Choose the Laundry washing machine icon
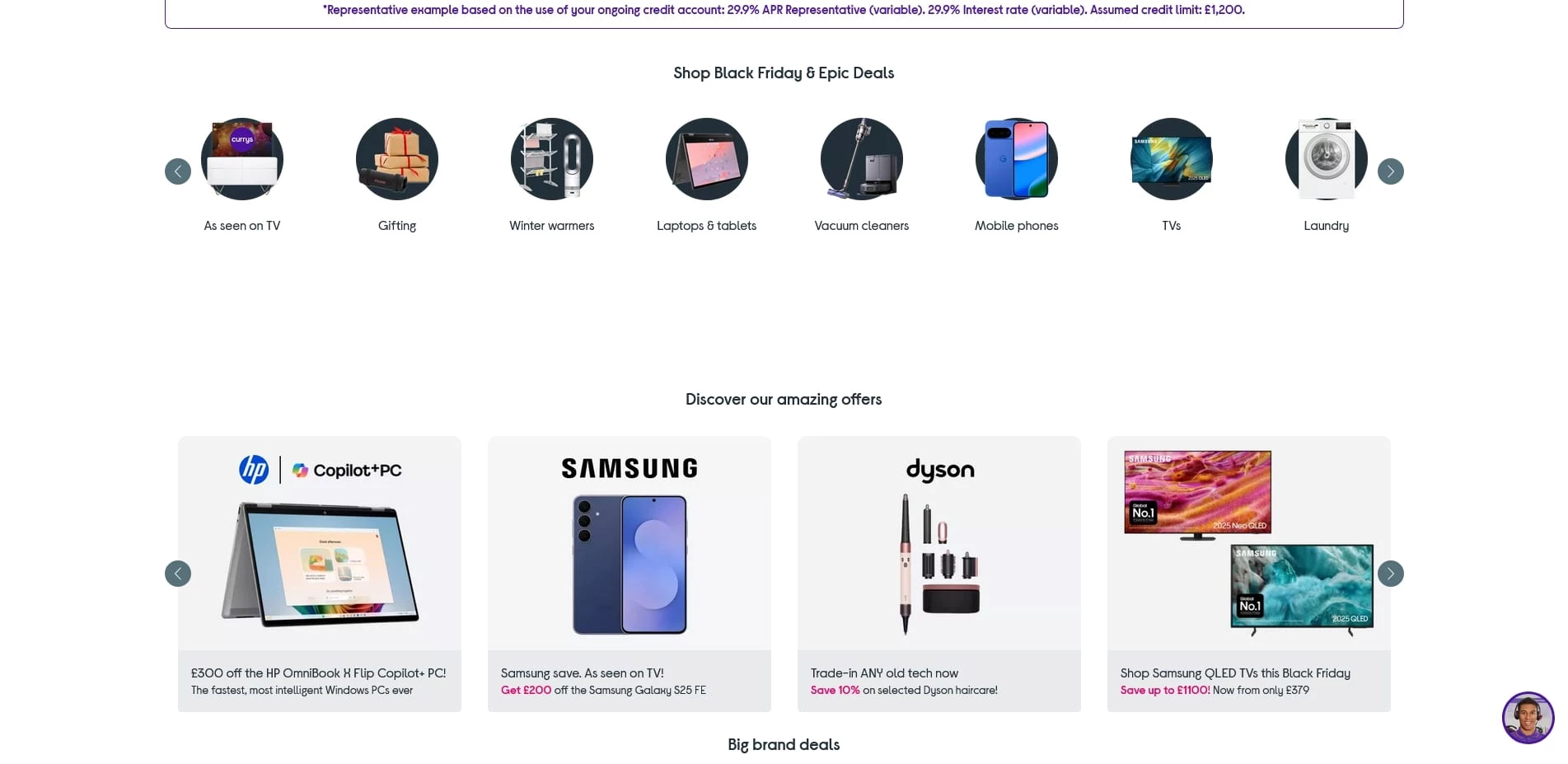The image size is (1568, 764). coord(1327,159)
